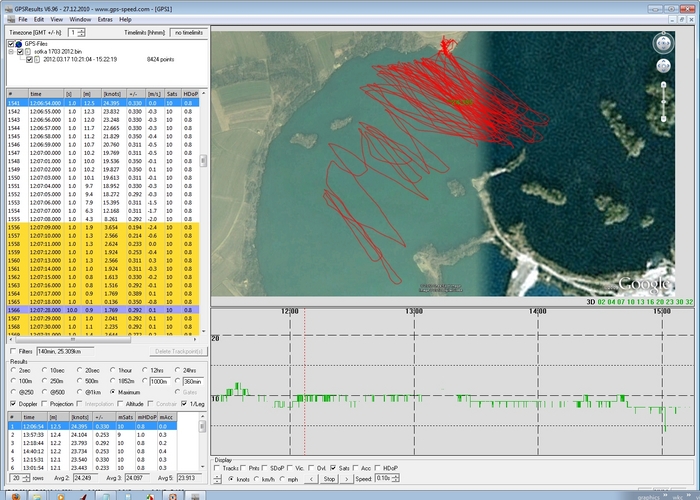
Task: Select the 1hour results radio button
Action: [x=112, y=370]
